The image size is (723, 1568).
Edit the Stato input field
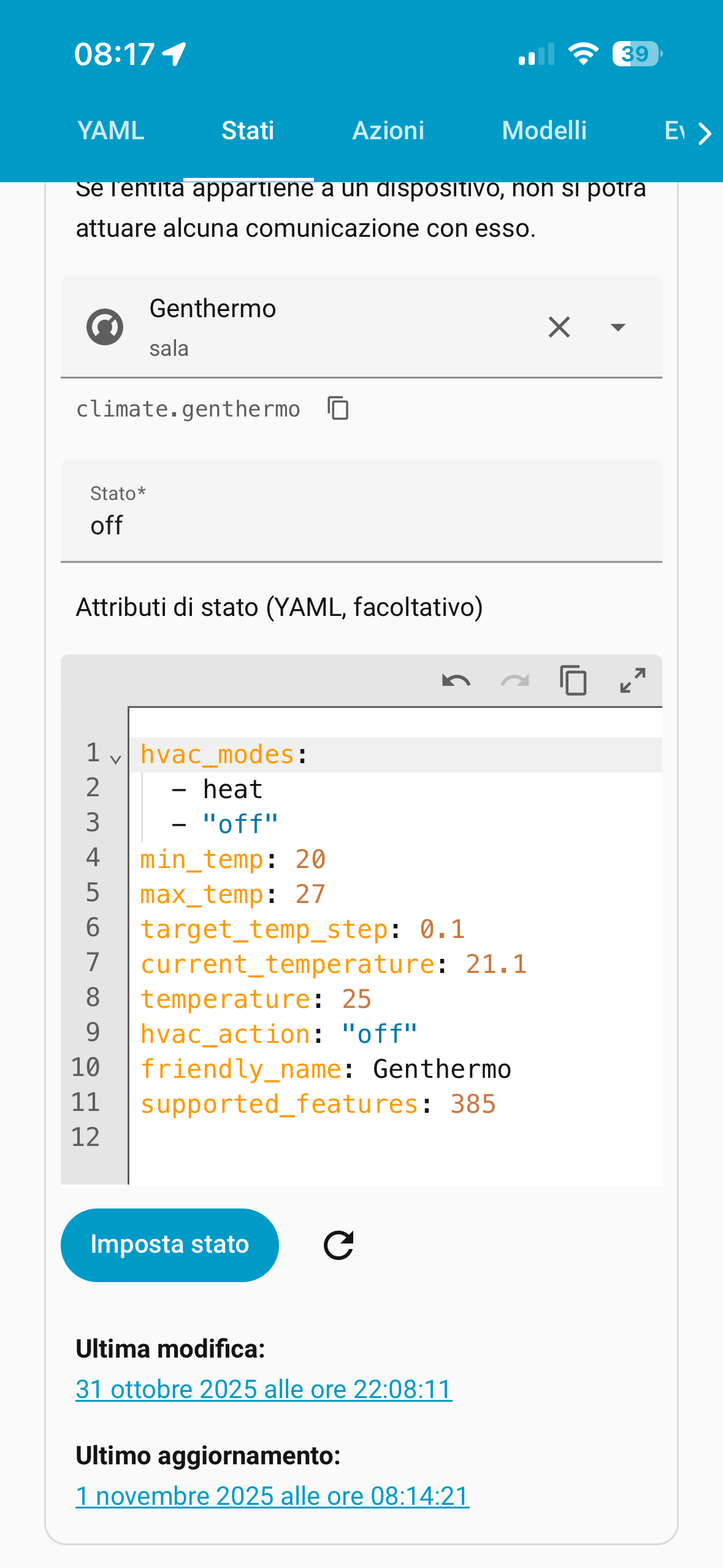tap(361, 525)
